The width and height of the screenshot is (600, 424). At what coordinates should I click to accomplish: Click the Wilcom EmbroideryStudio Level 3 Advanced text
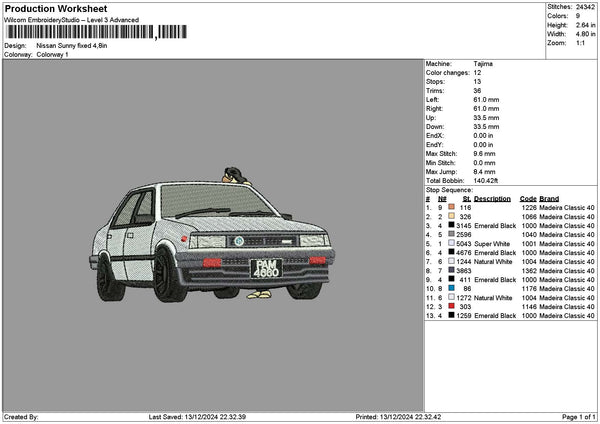click(72, 20)
